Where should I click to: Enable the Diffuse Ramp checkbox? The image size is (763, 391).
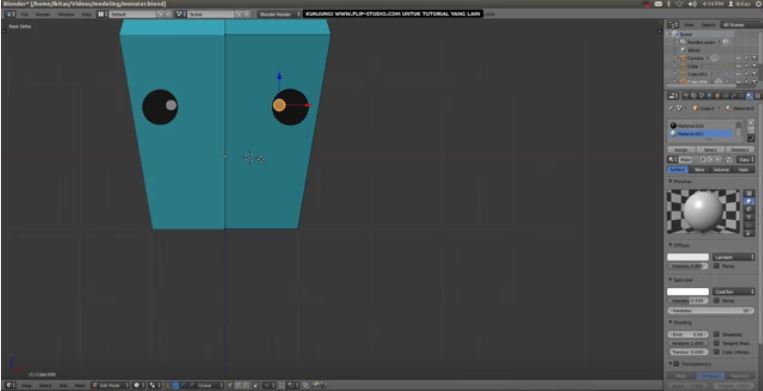coord(716,266)
